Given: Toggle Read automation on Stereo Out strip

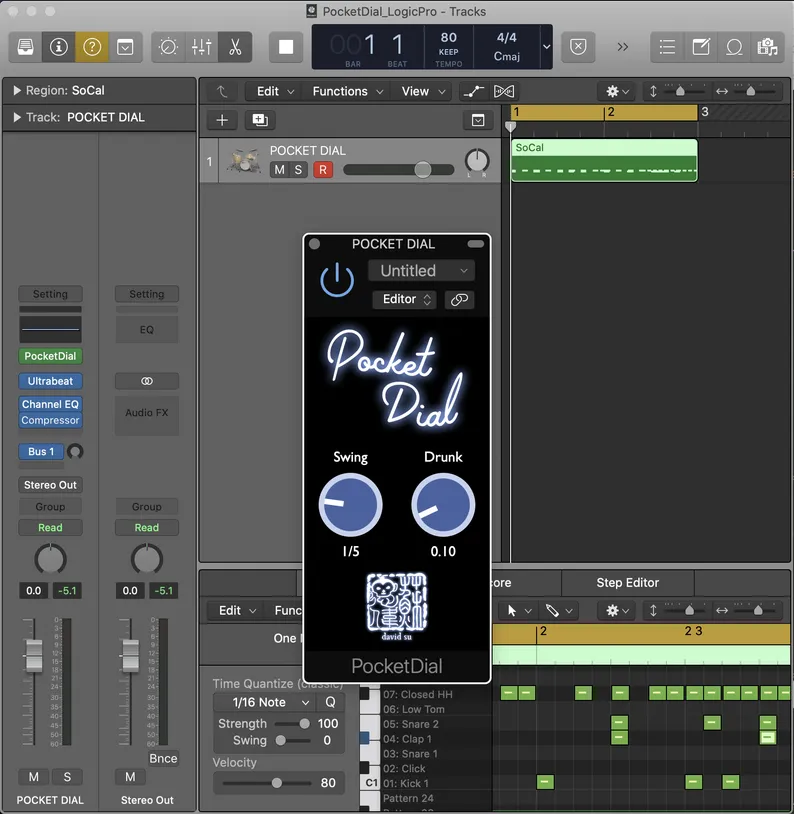Looking at the screenshot, I should 147,527.
